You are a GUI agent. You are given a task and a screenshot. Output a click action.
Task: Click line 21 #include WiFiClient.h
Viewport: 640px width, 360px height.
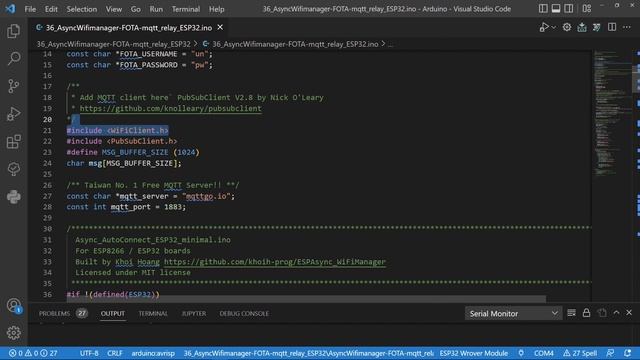118,130
